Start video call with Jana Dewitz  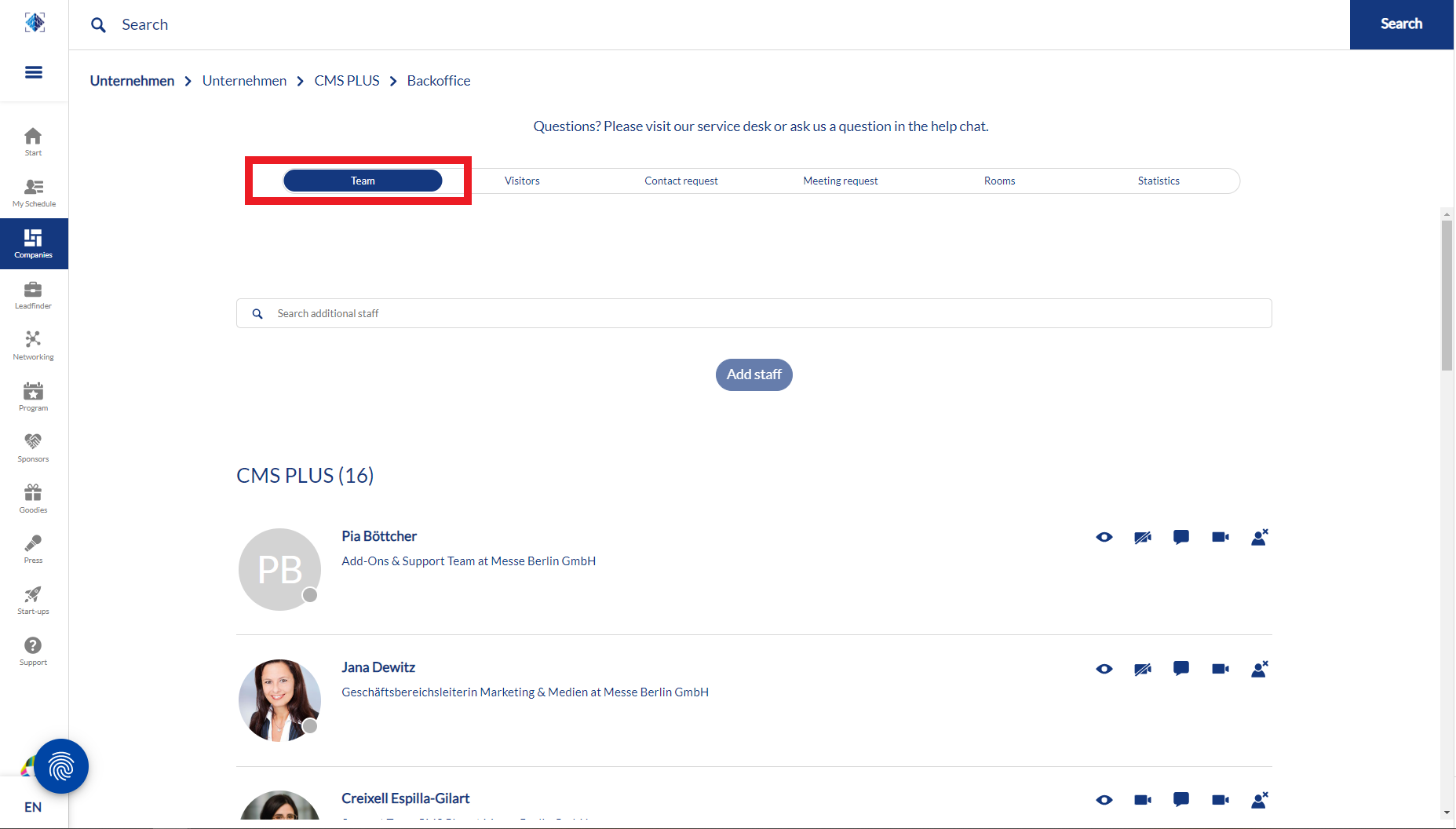(1221, 669)
